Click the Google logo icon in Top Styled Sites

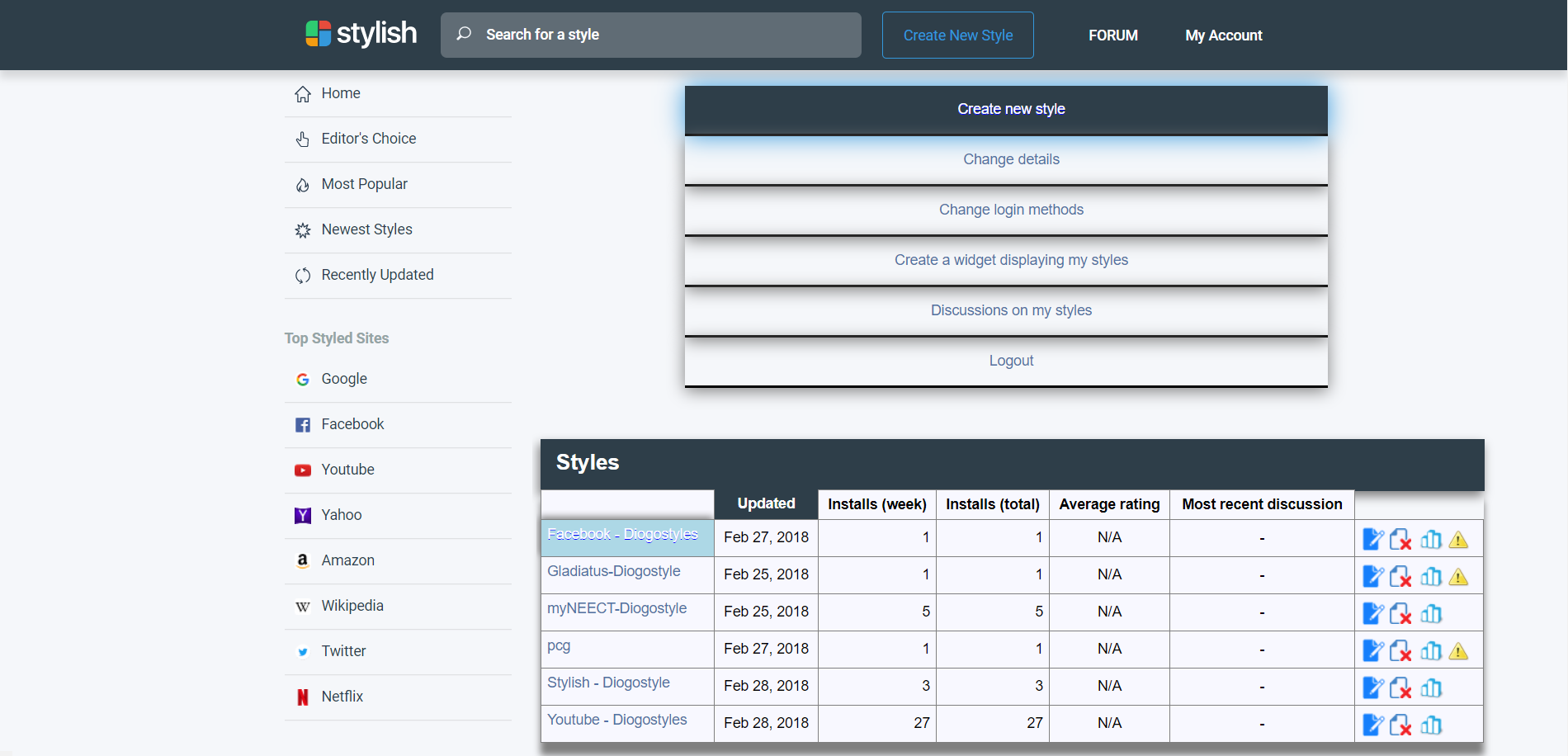click(303, 380)
